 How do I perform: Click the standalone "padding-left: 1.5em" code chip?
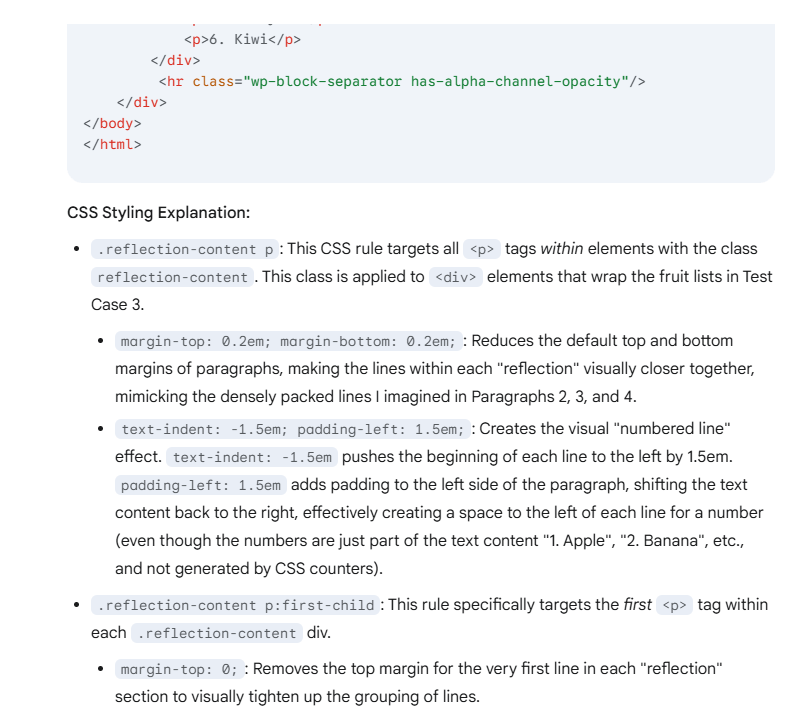201,485
